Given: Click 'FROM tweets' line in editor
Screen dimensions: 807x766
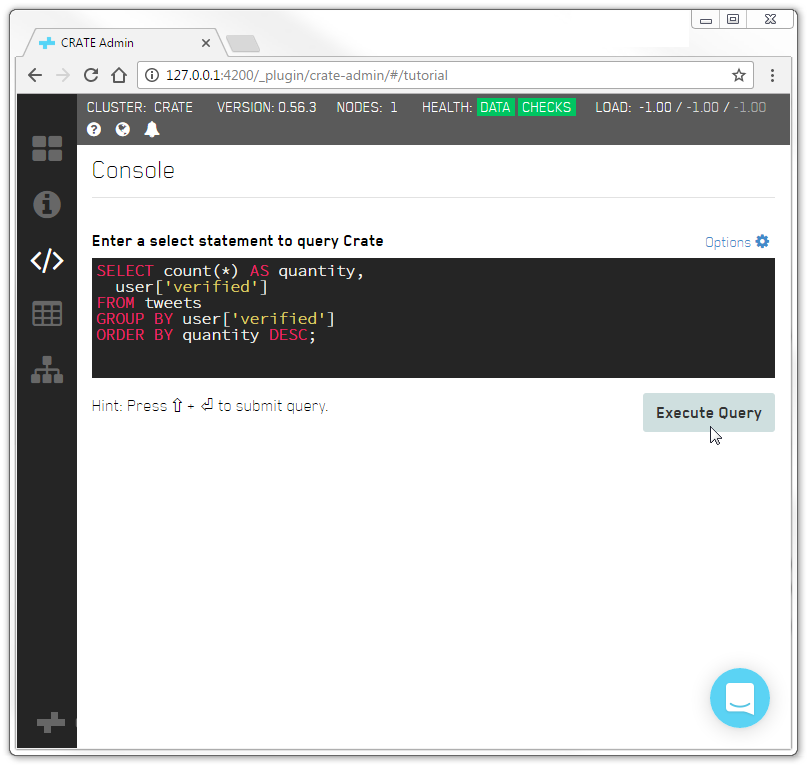Looking at the screenshot, I should (x=149, y=303).
